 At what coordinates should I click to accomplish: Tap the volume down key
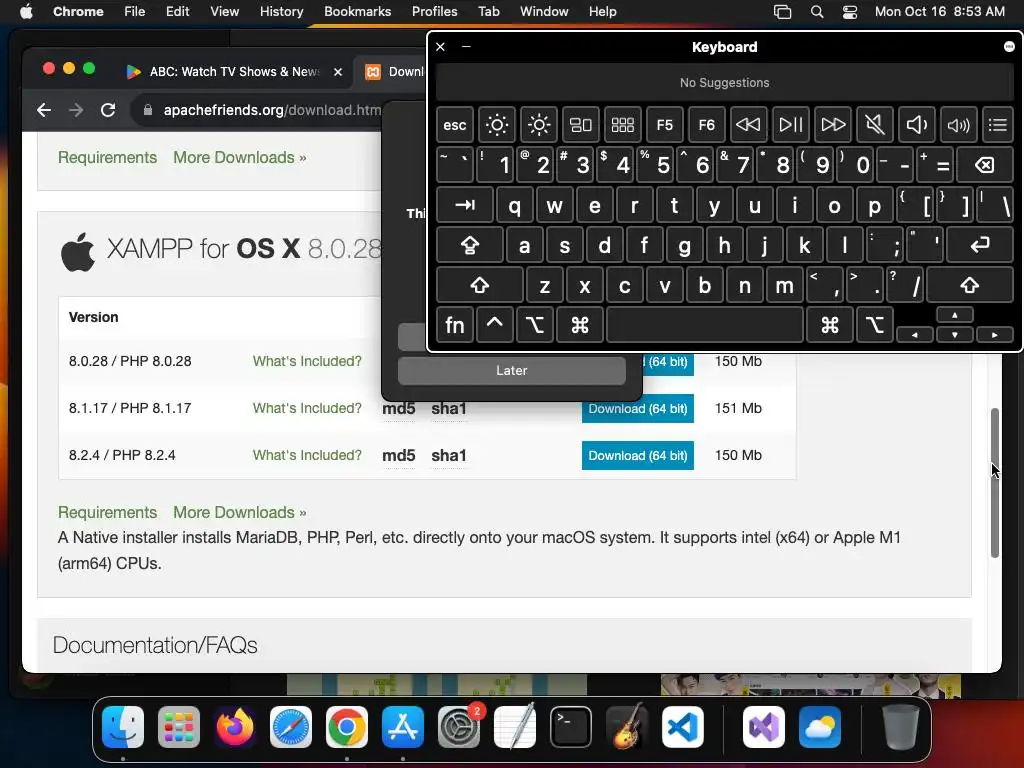(916, 125)
